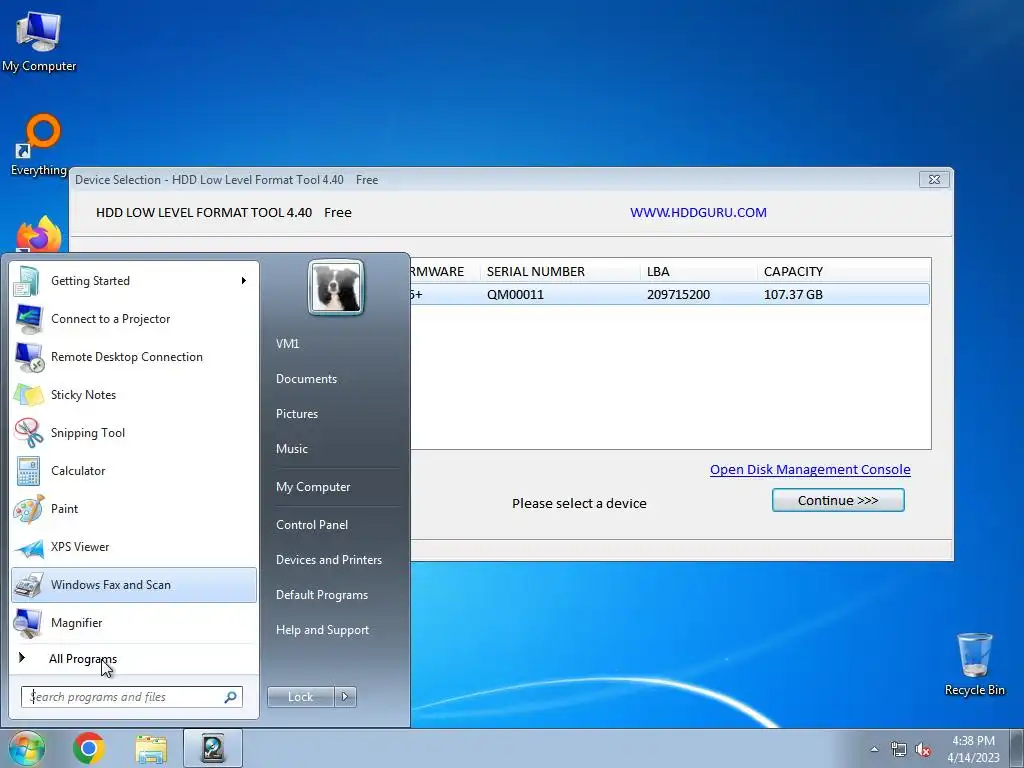Click the 209715200 LBA value
The width and height of the screenshot is (1024, 768).
pyautogui.click(x=678, y=295)
